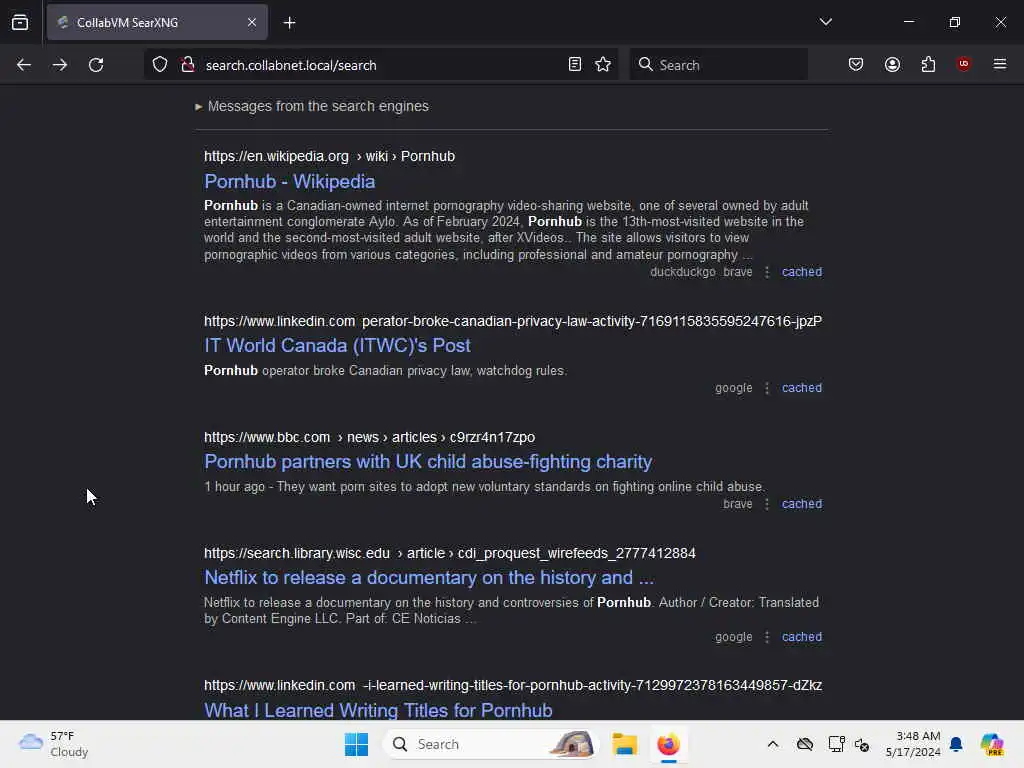Open the notification bell icon
This screenshot has width=1024, height=768.
point(956,744)
